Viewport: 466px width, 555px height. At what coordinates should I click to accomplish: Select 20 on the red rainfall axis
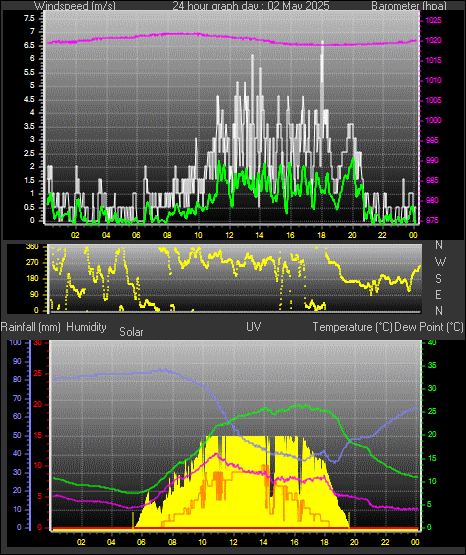pyautogui.click(x=38, y=404)
